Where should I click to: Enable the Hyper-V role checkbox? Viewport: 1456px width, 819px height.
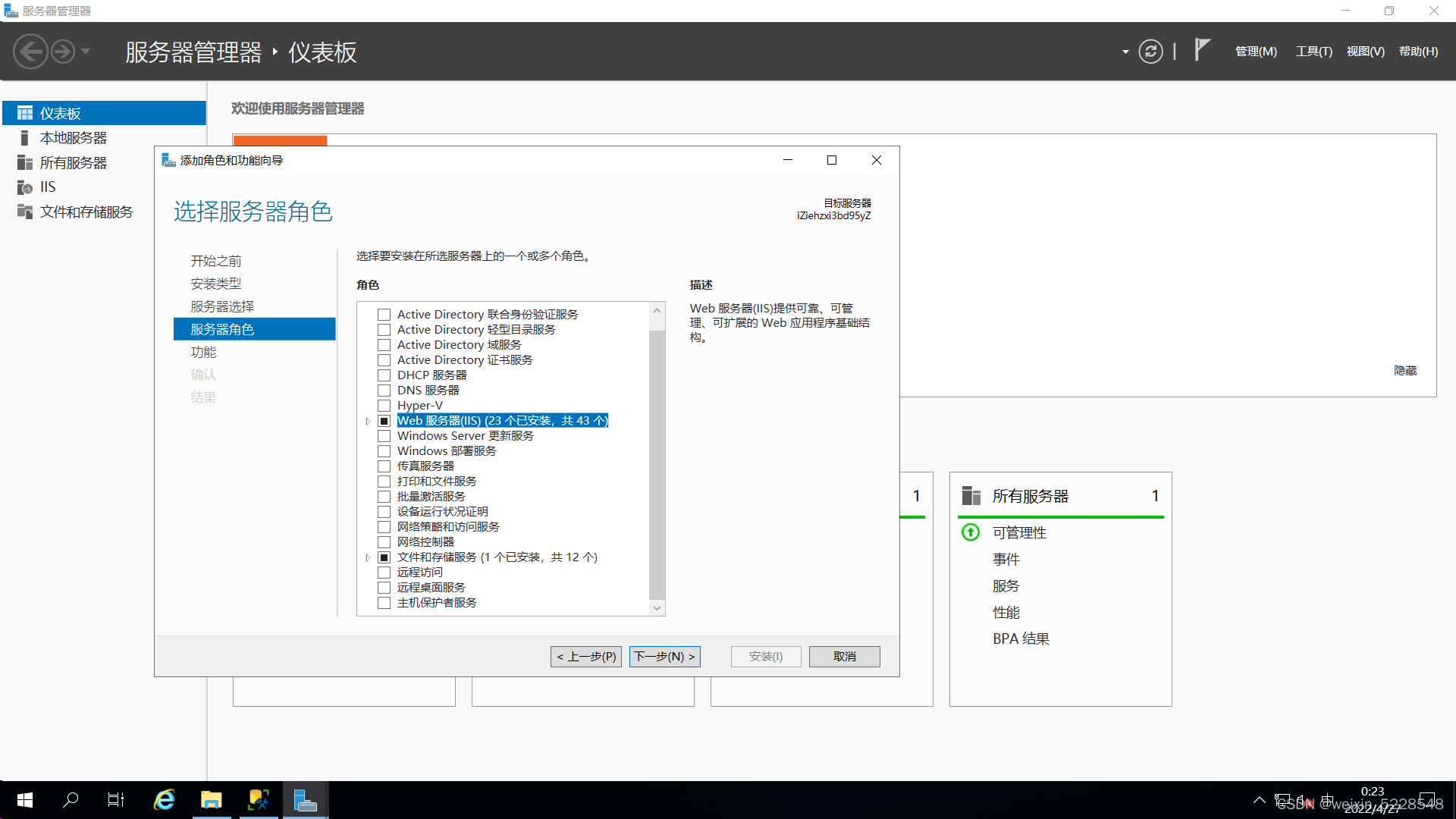click(x=384, y=406)
